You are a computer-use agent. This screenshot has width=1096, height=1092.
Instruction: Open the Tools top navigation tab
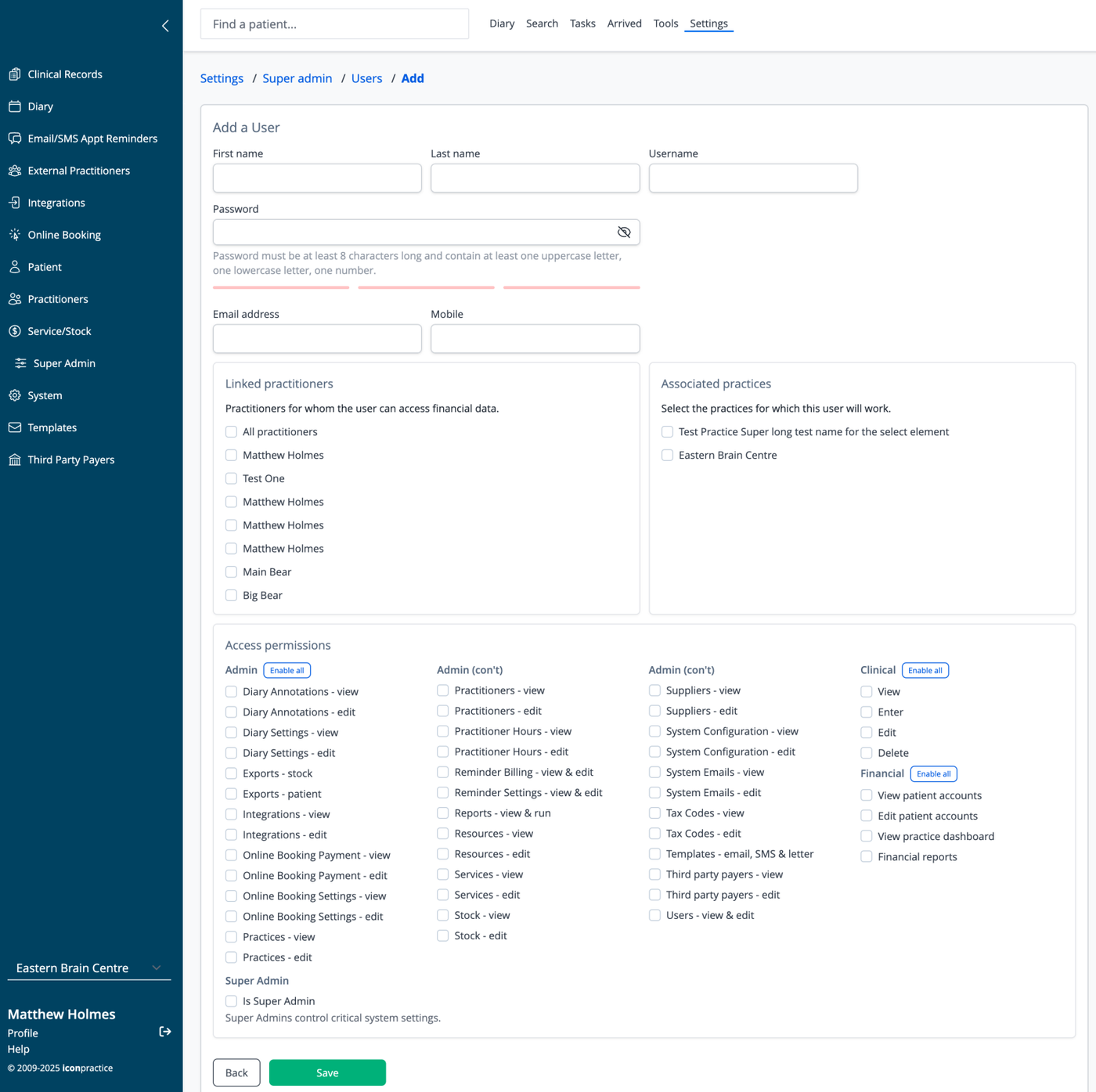click(x=666, y=23)
